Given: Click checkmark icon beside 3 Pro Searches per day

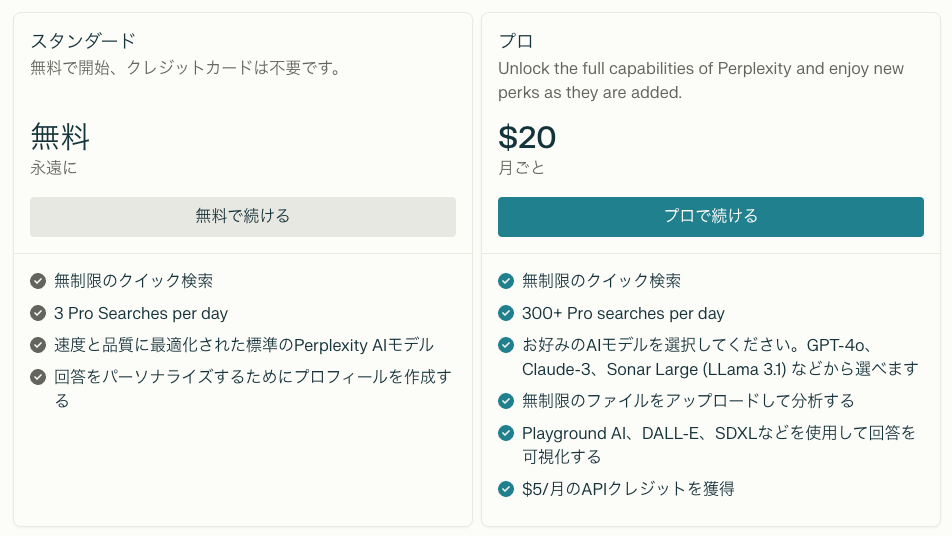Looking at the screenshot, I should point(38,313).
